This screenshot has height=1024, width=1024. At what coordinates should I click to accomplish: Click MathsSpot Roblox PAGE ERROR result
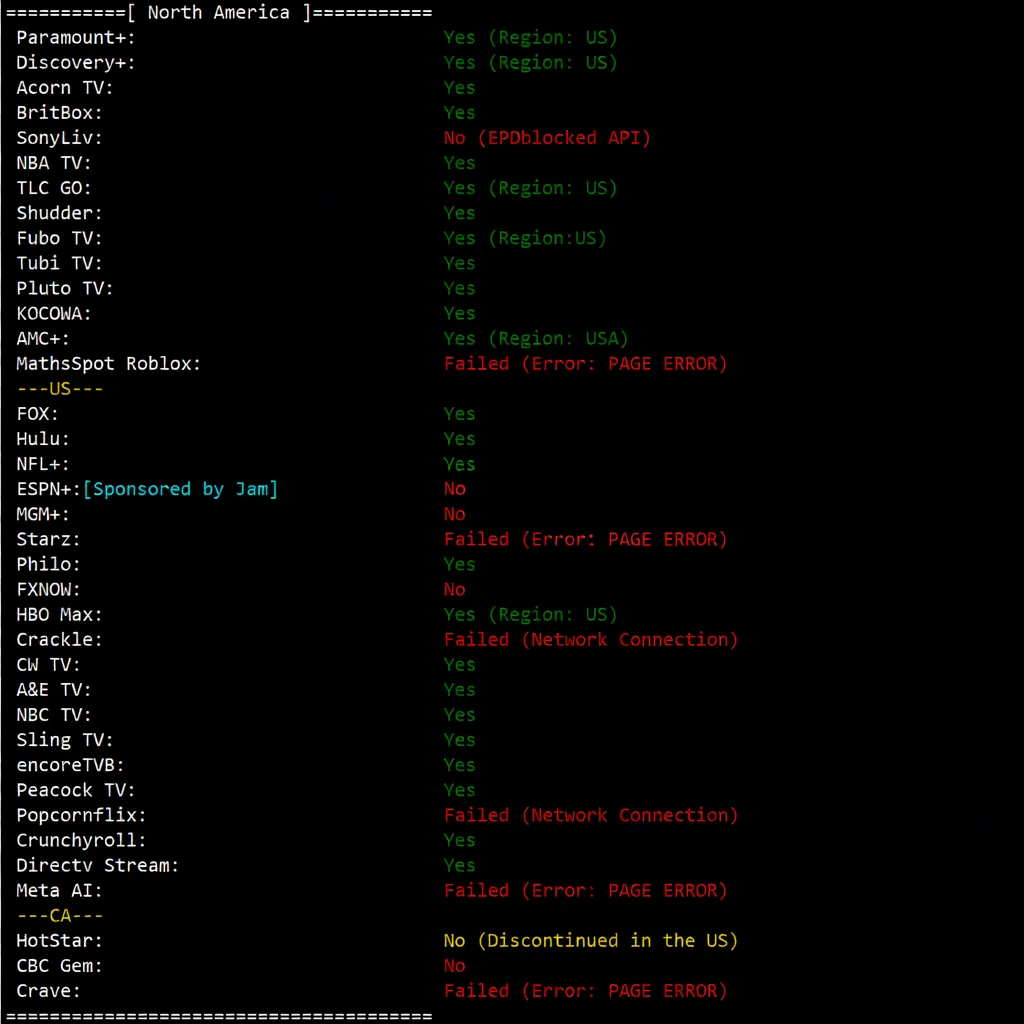point(586,364)
